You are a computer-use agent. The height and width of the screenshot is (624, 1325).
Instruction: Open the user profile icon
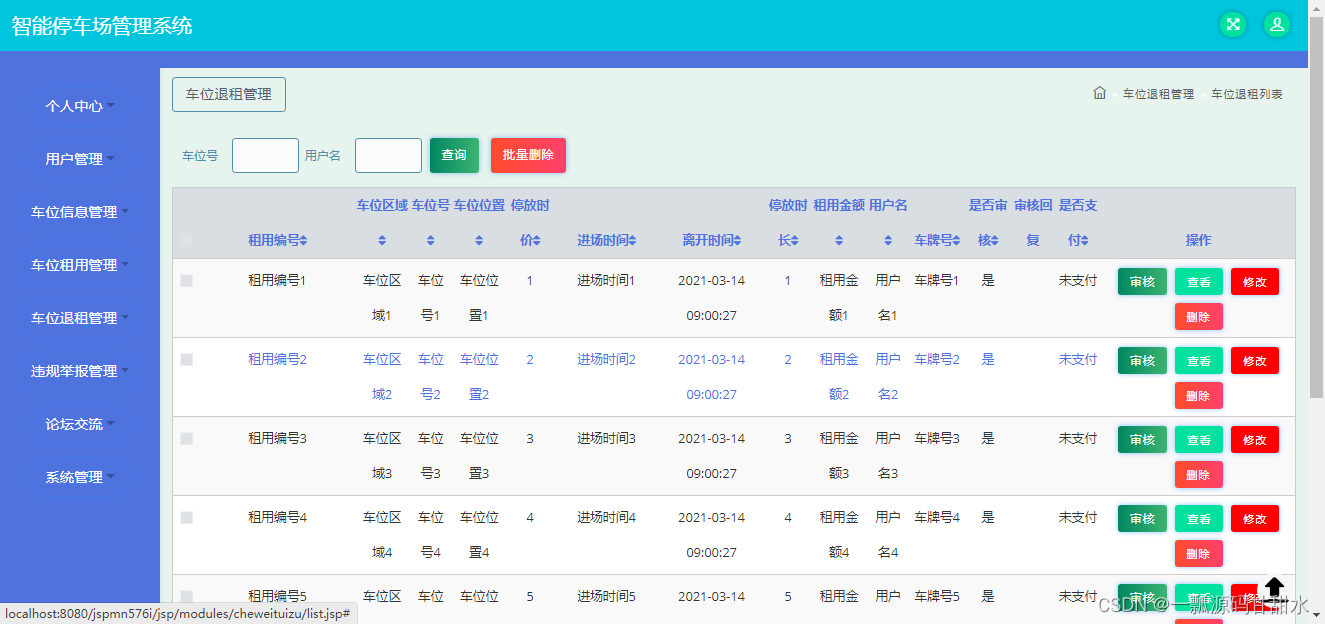point(1277,25)
